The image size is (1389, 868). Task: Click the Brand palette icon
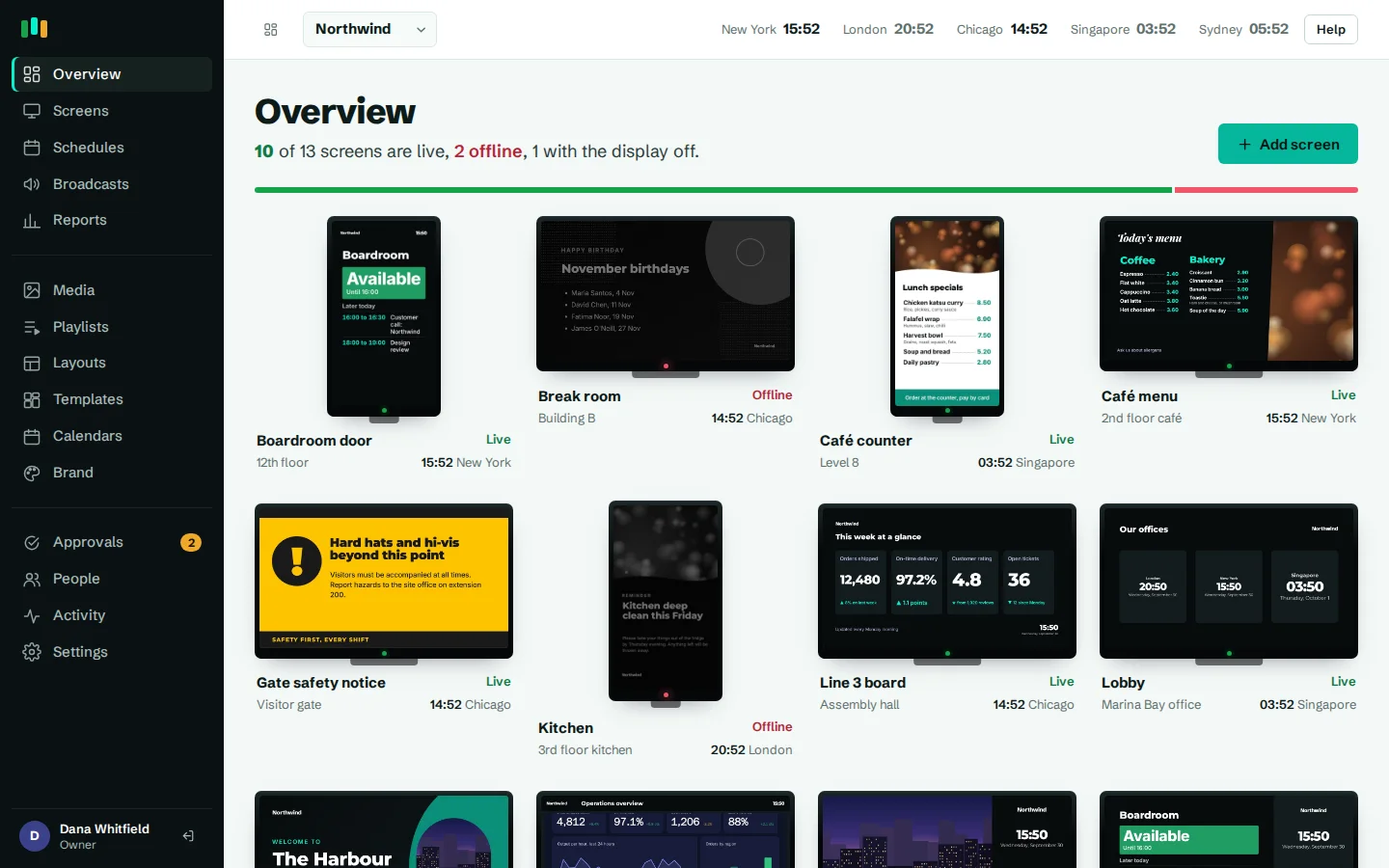click(32, 473)
